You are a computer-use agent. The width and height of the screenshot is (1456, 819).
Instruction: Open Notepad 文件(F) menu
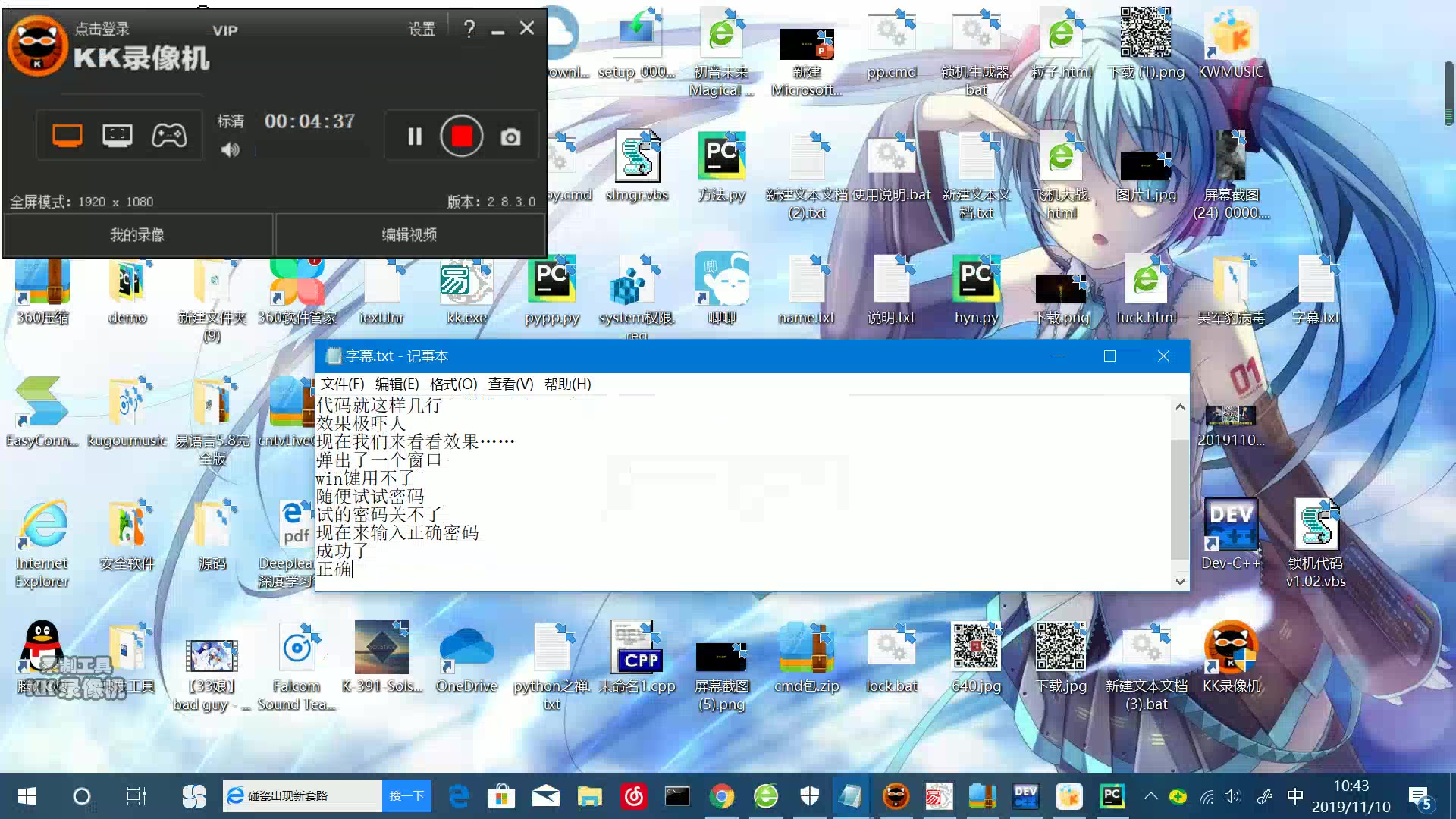[342, 384]
